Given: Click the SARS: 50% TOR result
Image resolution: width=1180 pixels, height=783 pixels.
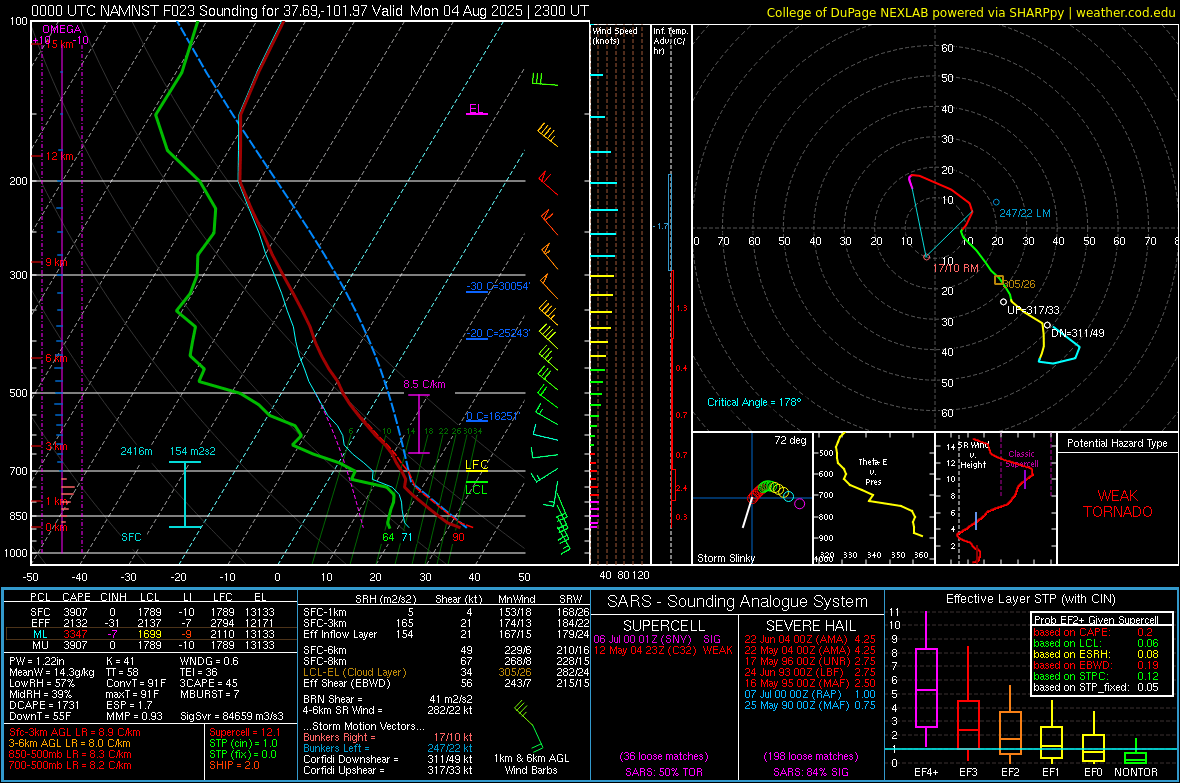Looking at the screenshot, I should 664,772.
